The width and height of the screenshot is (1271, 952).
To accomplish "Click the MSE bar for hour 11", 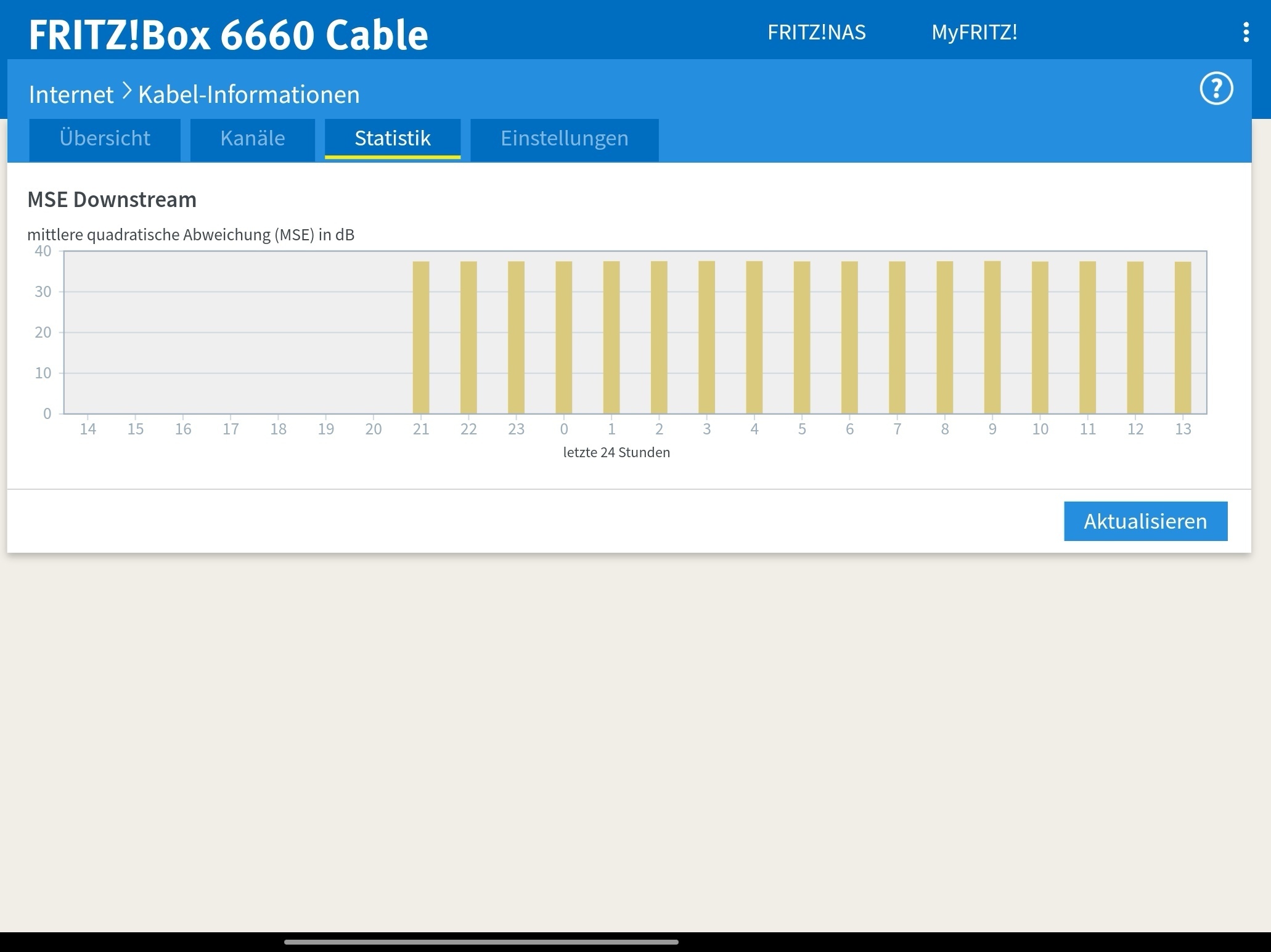I will (1088, 338).
